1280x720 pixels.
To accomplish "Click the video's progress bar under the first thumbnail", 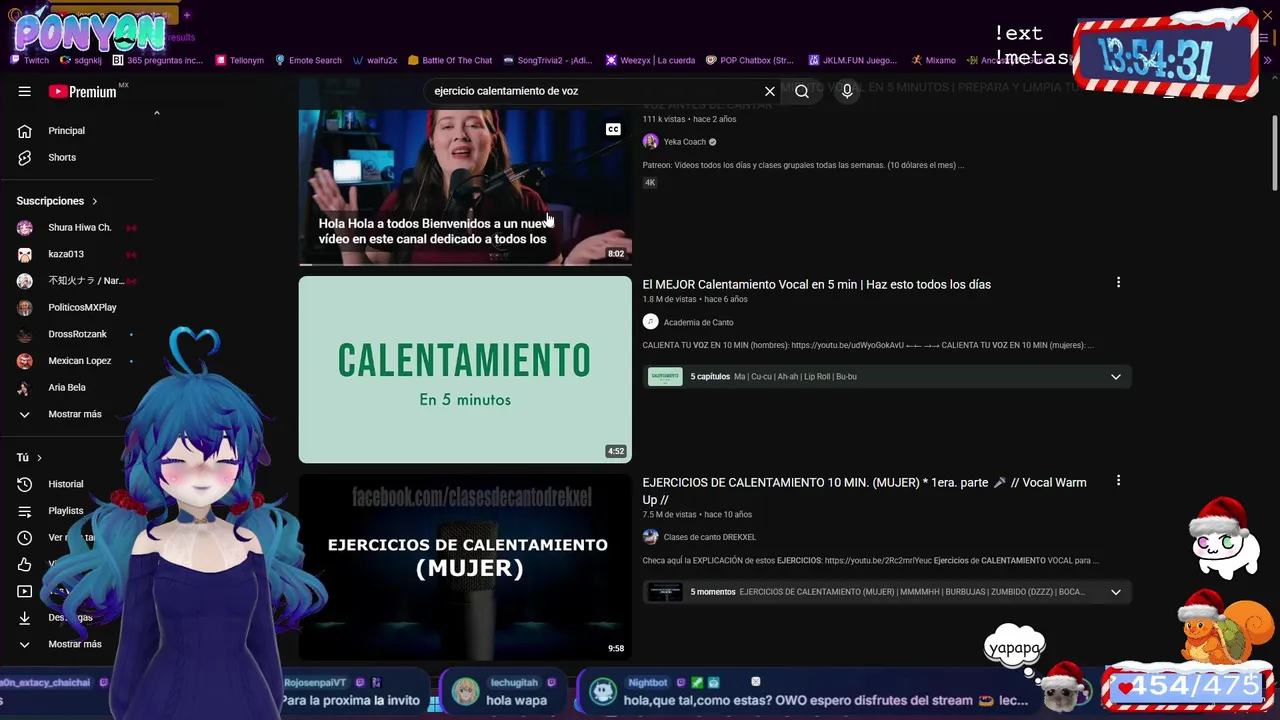I will coord(465,264).
